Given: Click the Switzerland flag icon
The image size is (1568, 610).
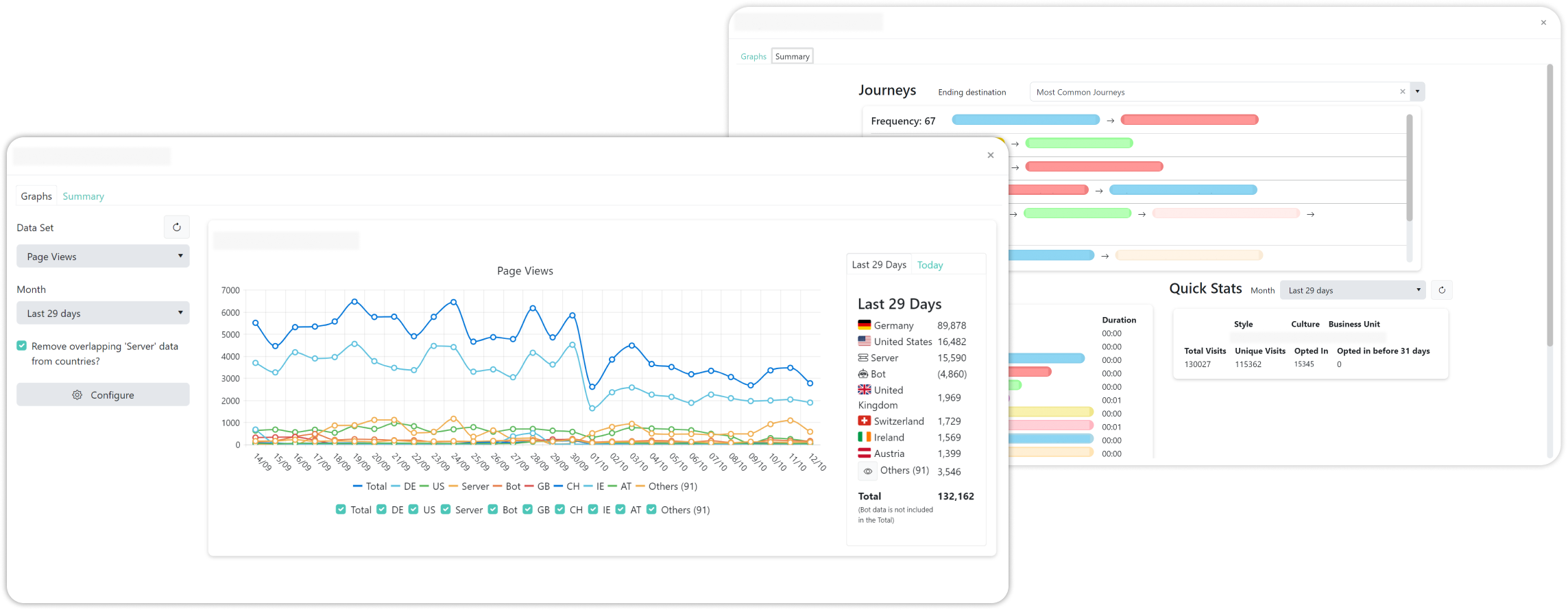Looking at the screenshot, I should click(x=864, y=421).
